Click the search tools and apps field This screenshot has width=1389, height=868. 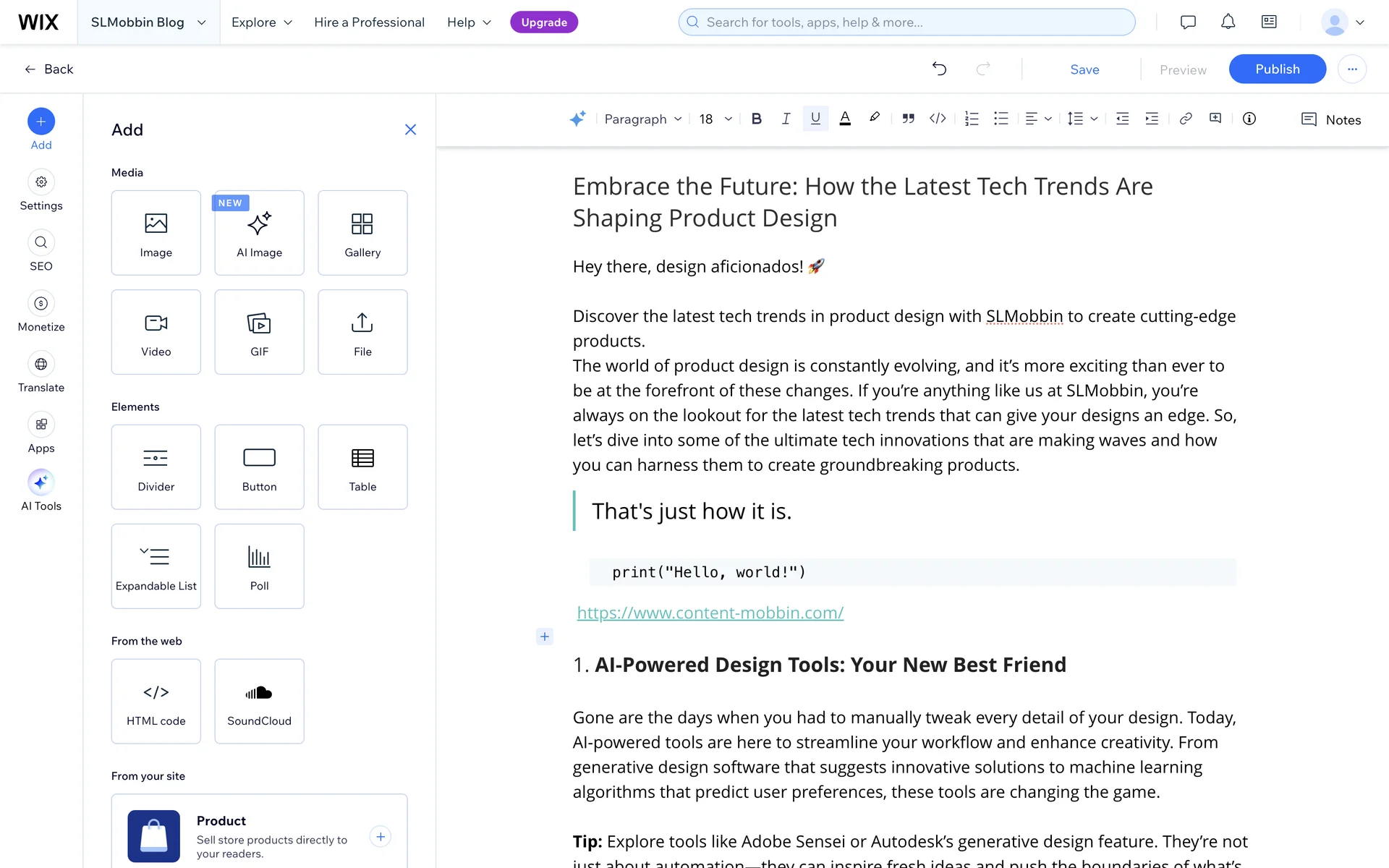[906, 22]
